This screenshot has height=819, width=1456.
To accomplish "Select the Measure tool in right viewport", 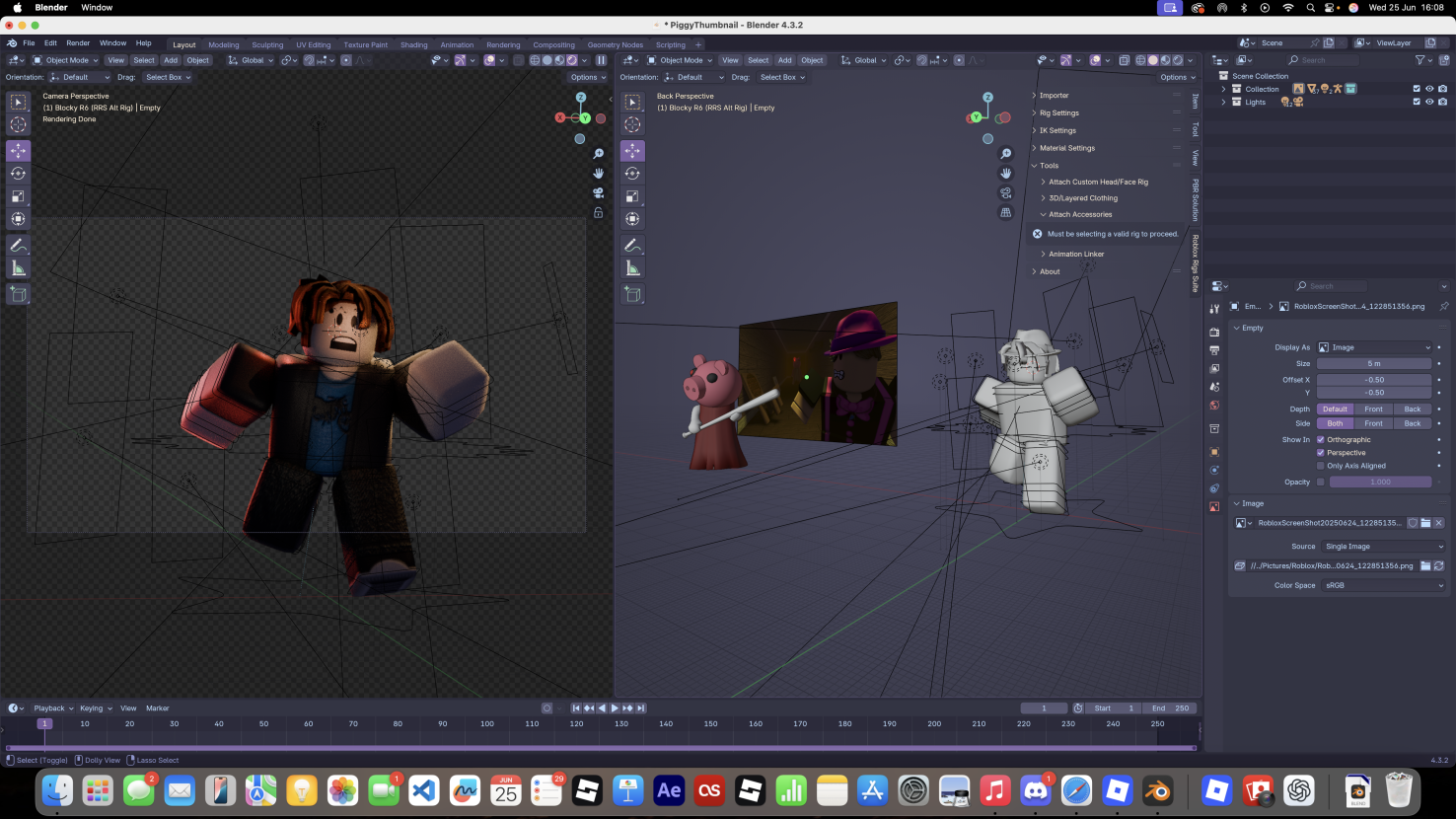I will (x=632, y=268).
